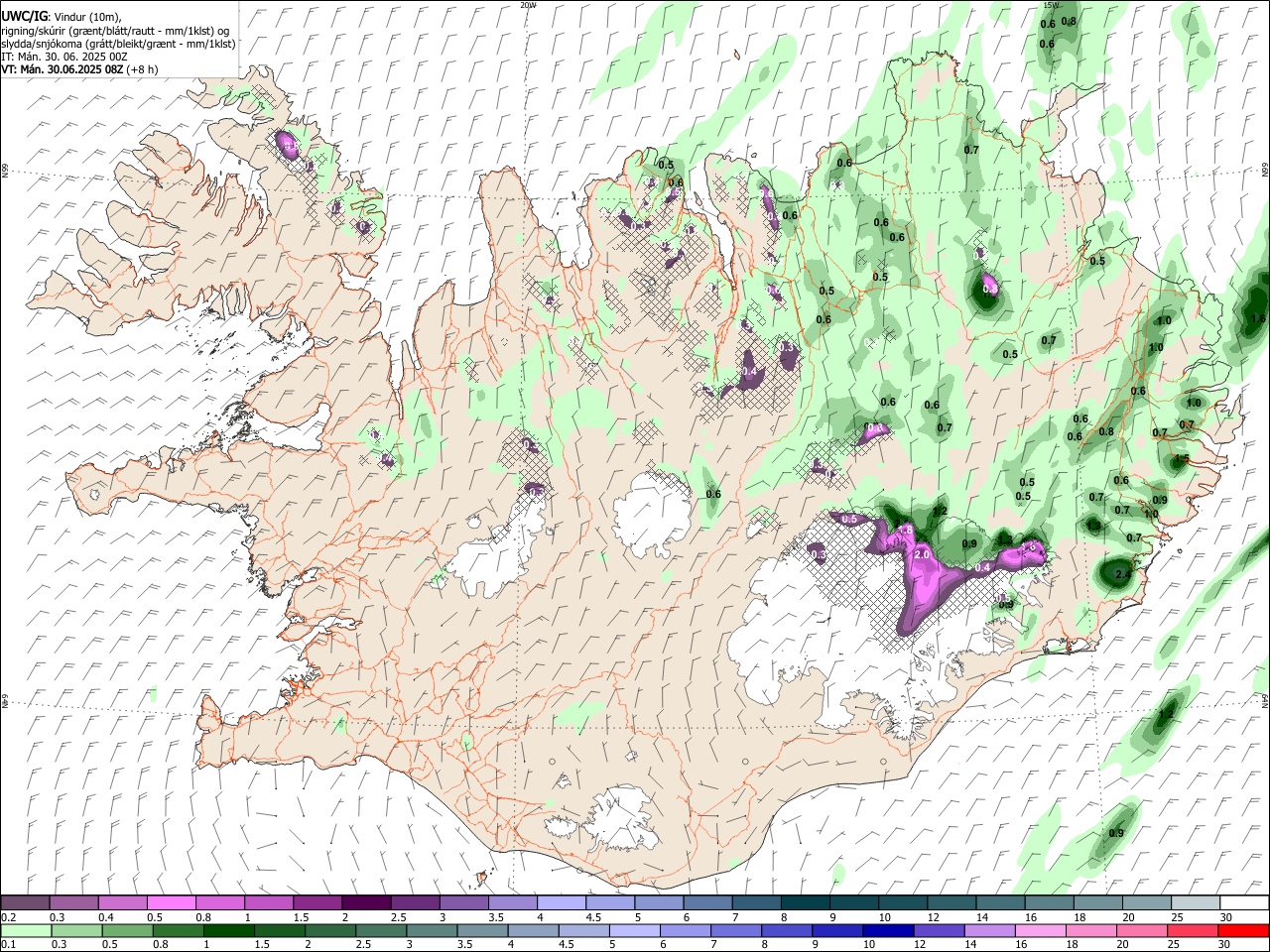Click the dusky purple 0.2–0.3 snow-scale swatch
Image resolution: width=1270 pixels, height=952 pixels.
[25, 902]
